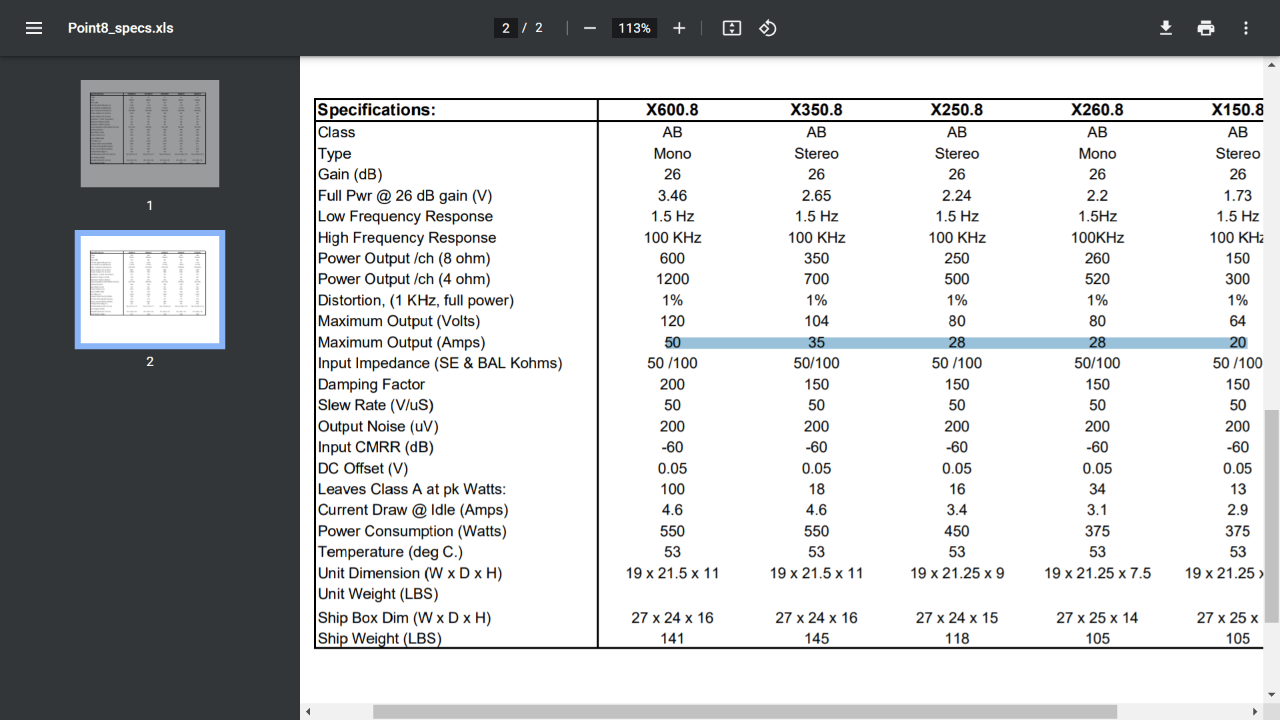Click the X350.8 column header
This screenshot has width=1280, height=720.
pyautogui.click(x=816, y=110)
